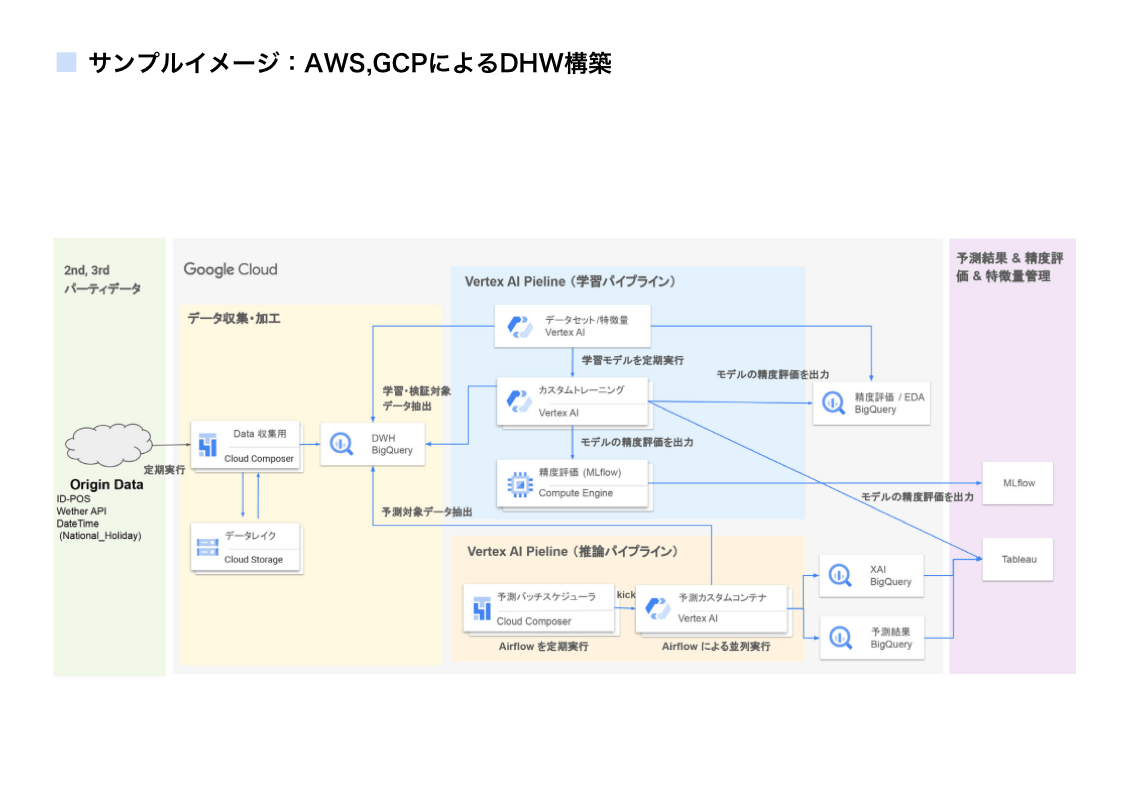
Task: Click the 予測対象データ抽出 label
Action: click(x=427, y=512)
